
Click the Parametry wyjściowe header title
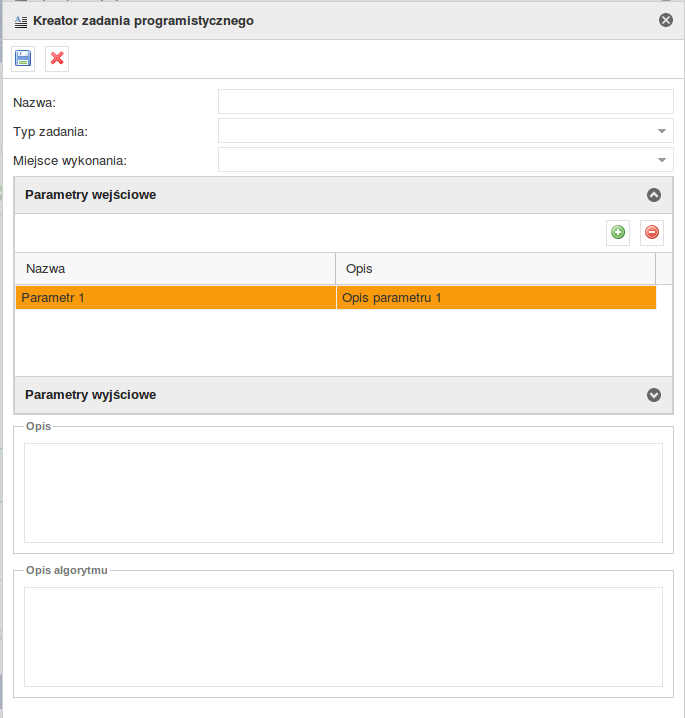pos(91,395)
